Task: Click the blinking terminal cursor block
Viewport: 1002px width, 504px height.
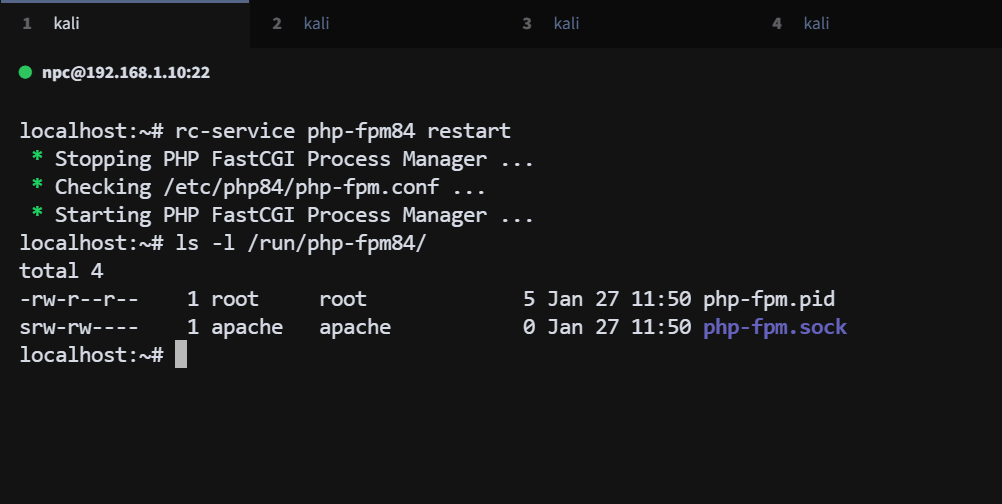Action: point(181,354)
